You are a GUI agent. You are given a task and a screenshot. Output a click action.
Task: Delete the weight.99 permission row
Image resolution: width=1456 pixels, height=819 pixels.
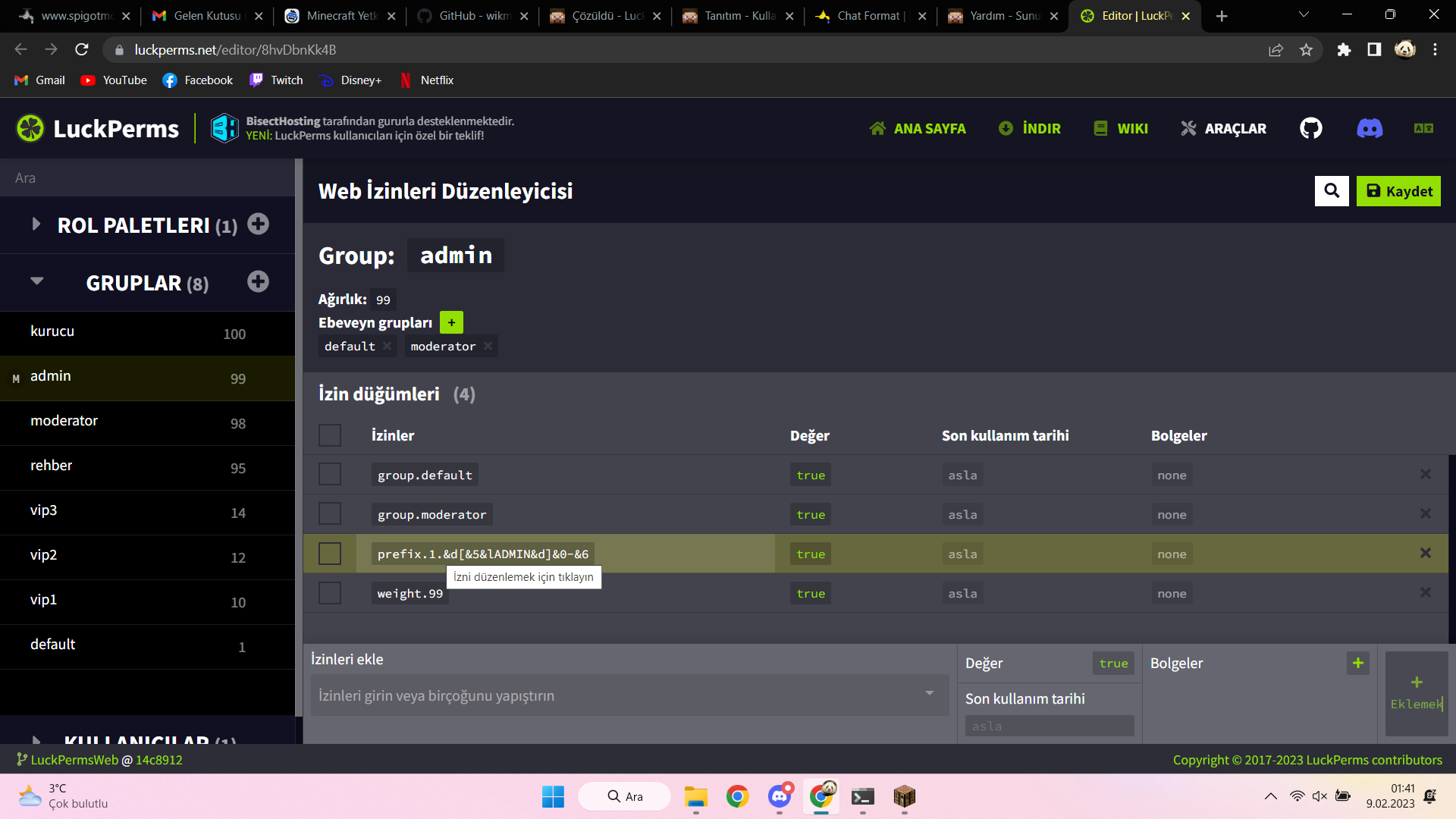pos(1426,592)
